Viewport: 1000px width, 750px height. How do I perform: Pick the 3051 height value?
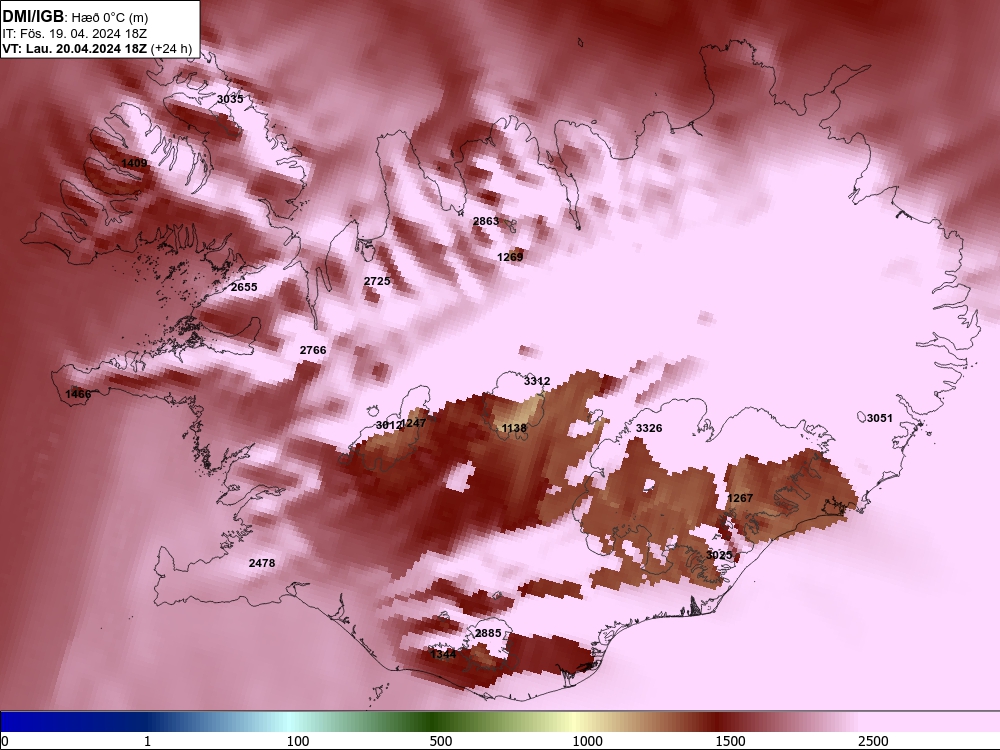pos(879,418)
